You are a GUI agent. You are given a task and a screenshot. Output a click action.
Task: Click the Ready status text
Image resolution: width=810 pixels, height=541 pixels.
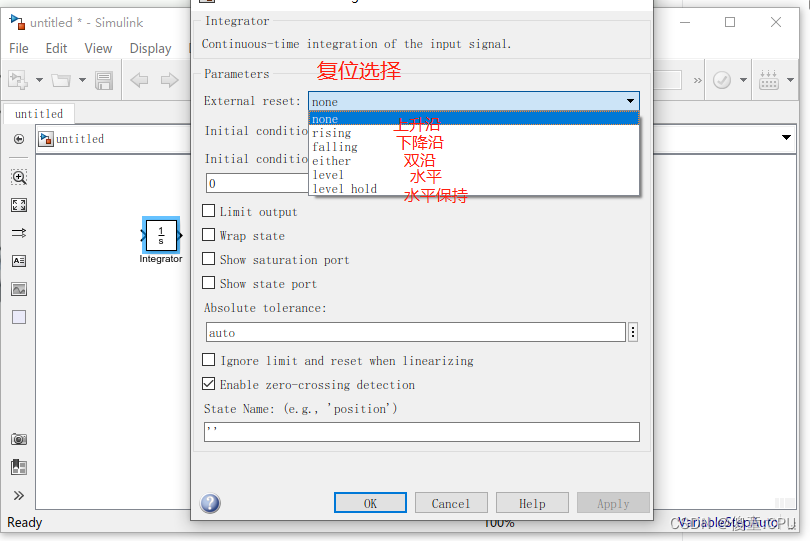point(24,522)
